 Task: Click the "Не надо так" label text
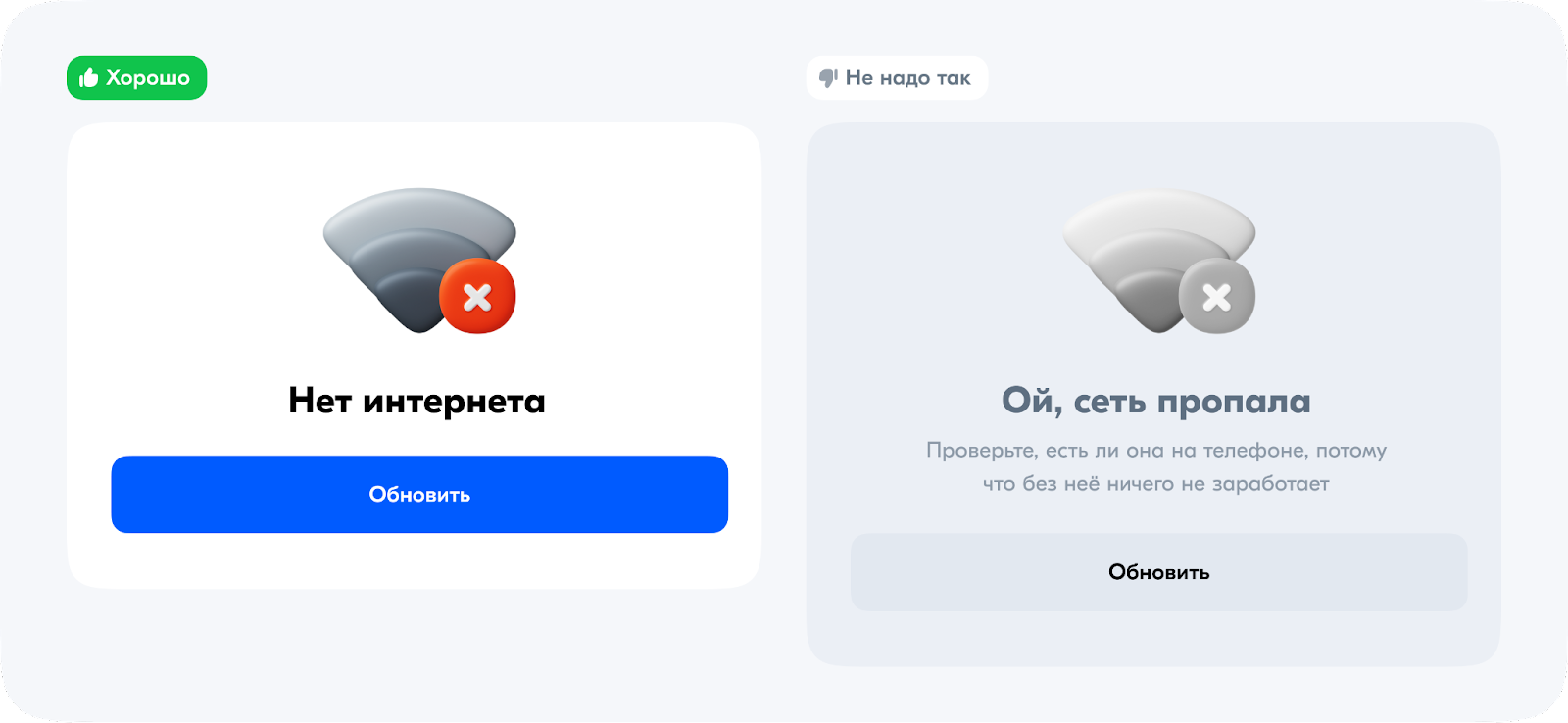point(907,78)
